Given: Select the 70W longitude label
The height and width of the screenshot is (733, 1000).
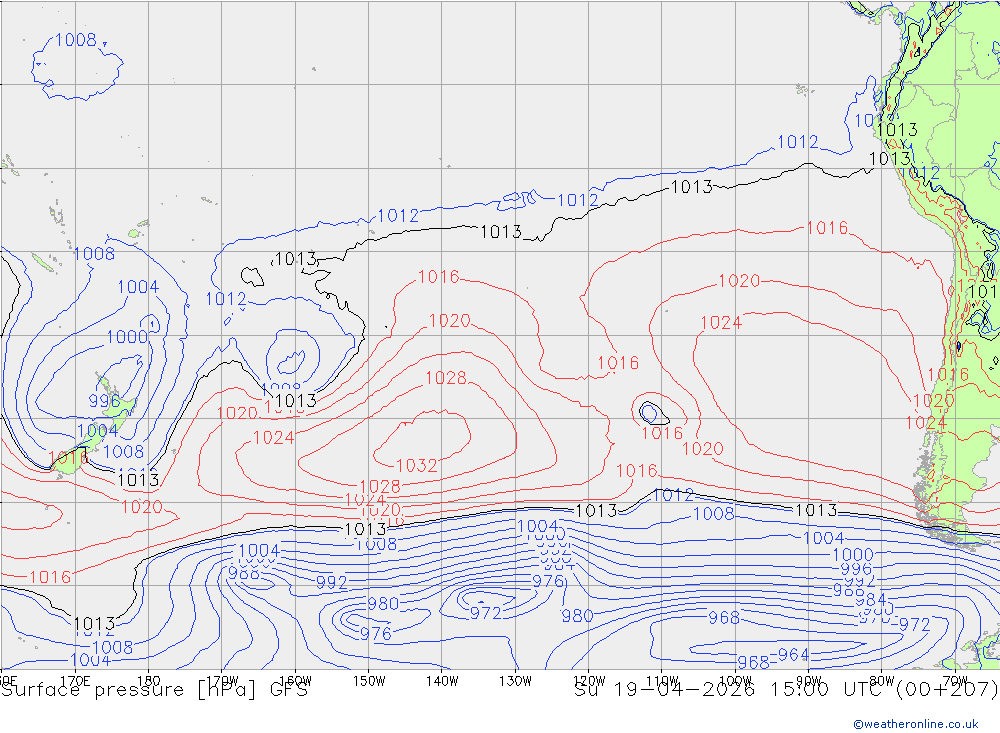Looking at the screenshot, I should (x=955, y=681).
